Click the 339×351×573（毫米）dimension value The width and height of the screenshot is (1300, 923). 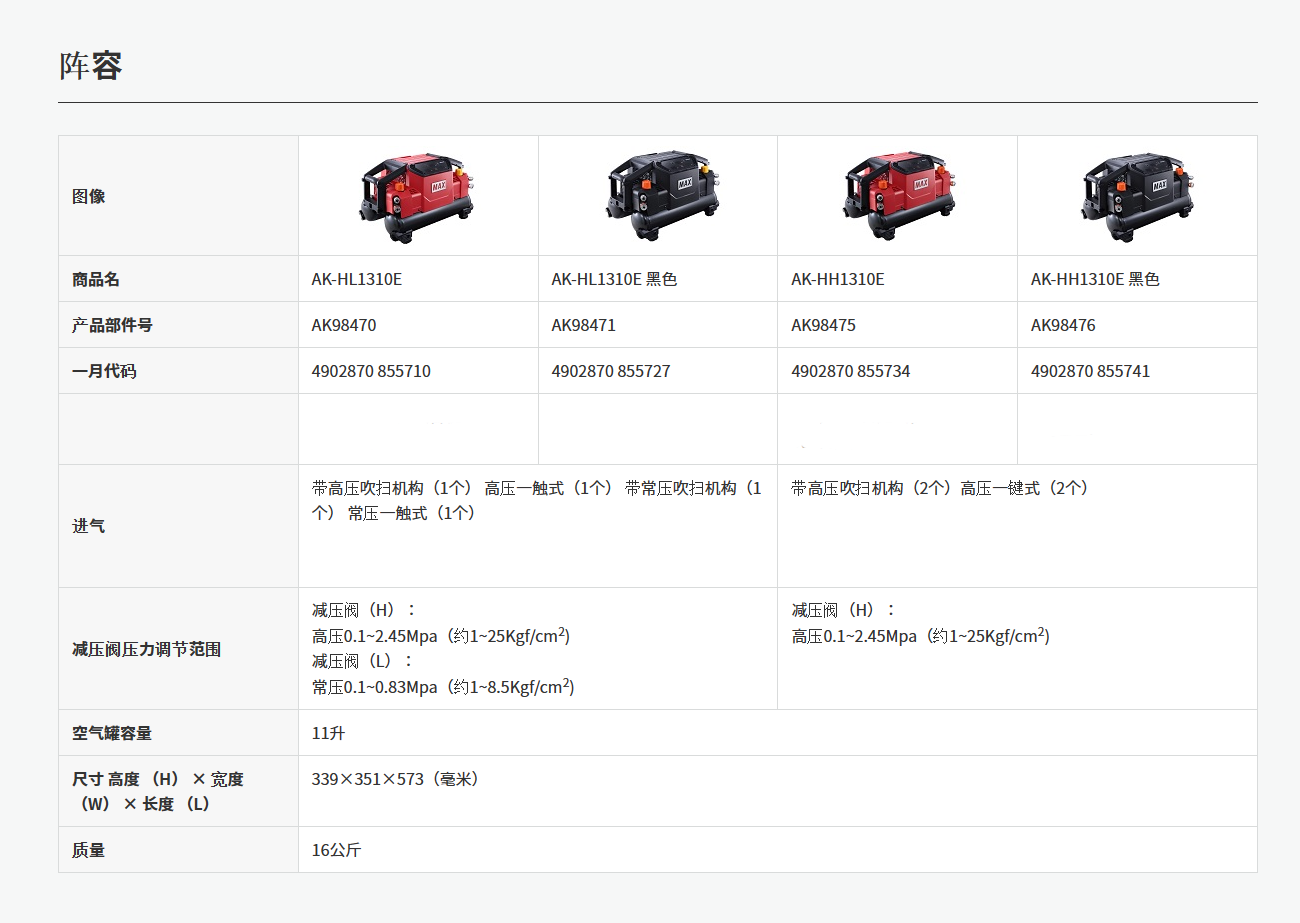click(395, 779)
